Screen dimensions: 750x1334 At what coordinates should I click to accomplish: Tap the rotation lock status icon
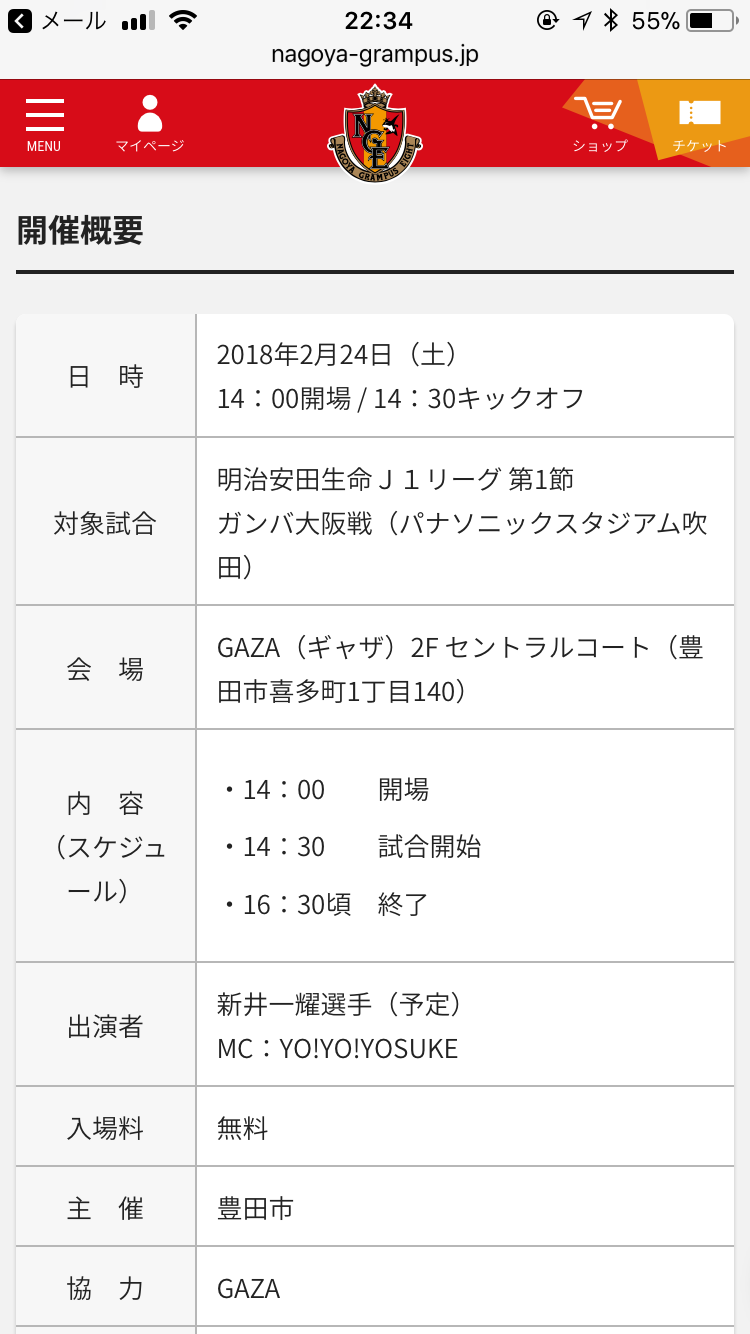547,20
